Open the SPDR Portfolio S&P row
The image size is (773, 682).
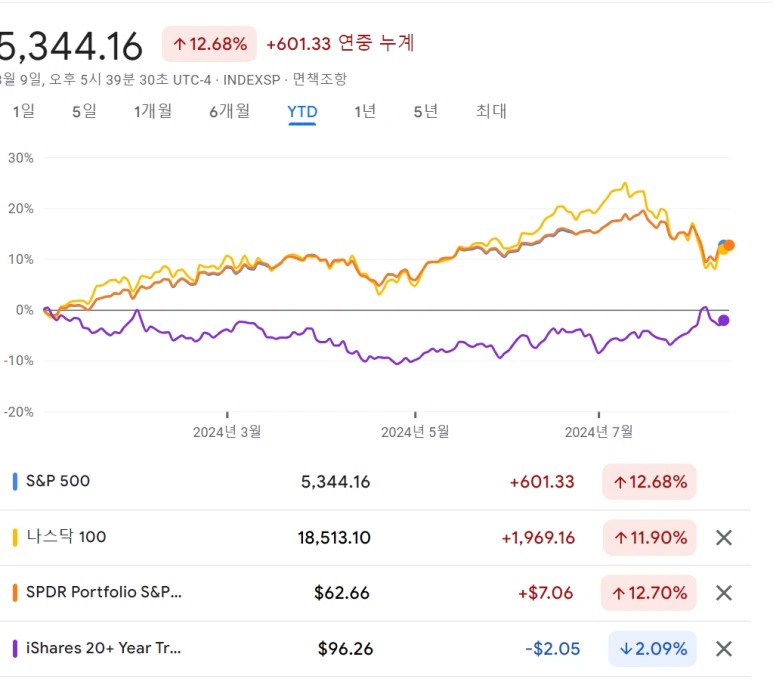tap(375, 593)
